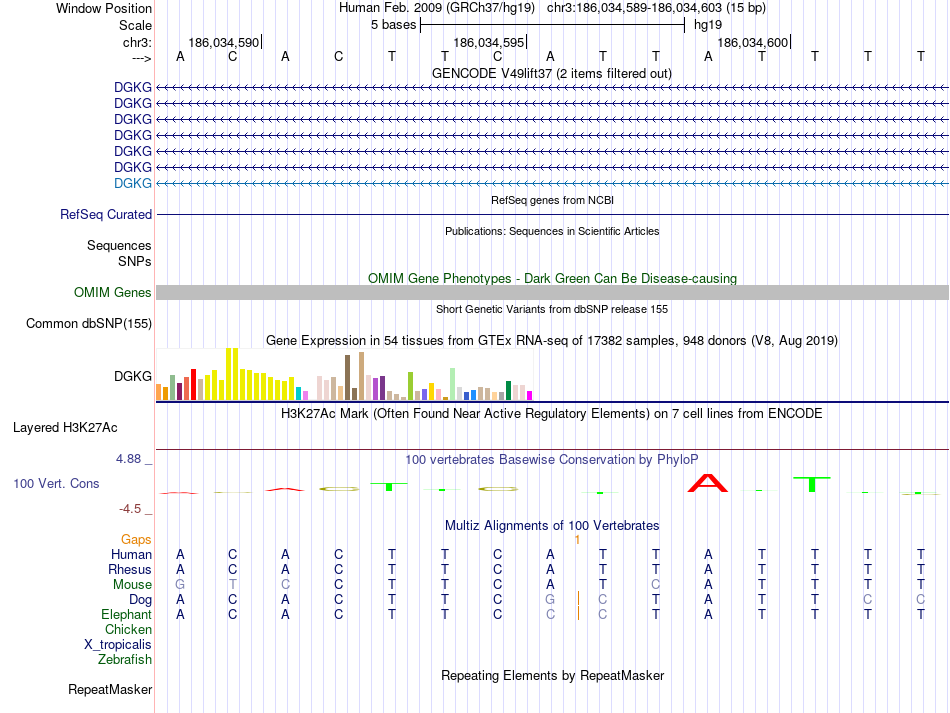Click the hg19 label beside the scale bar
The image size is (950, 713).
(x=708, y=25)
